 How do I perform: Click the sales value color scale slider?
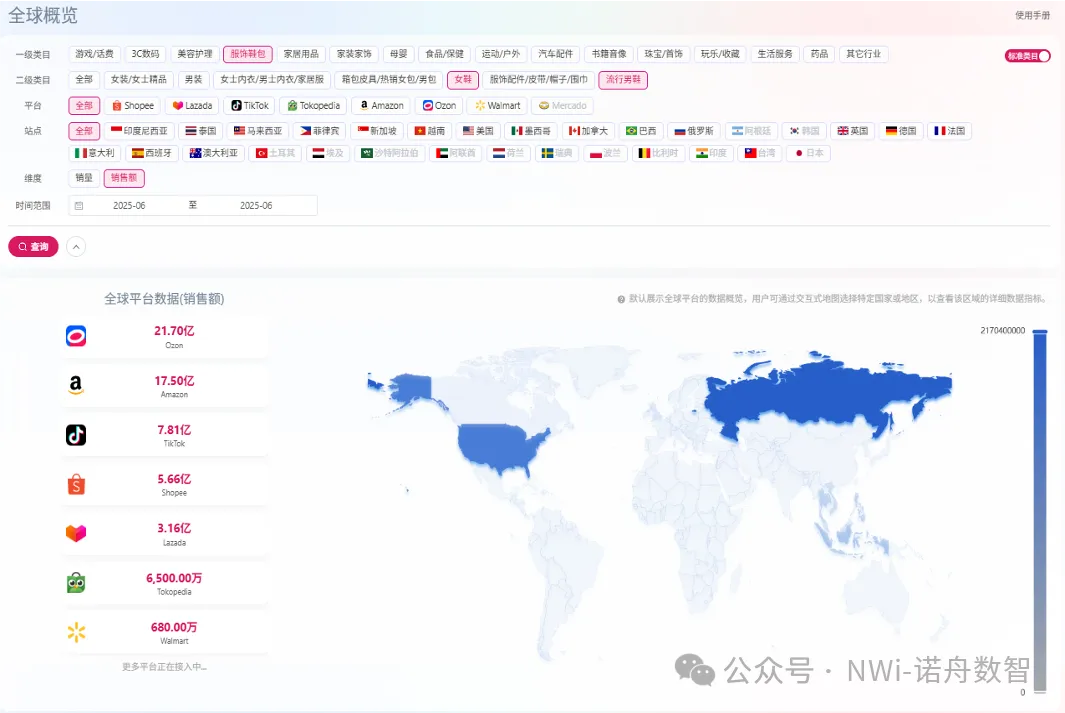[x=1040, y=510]
